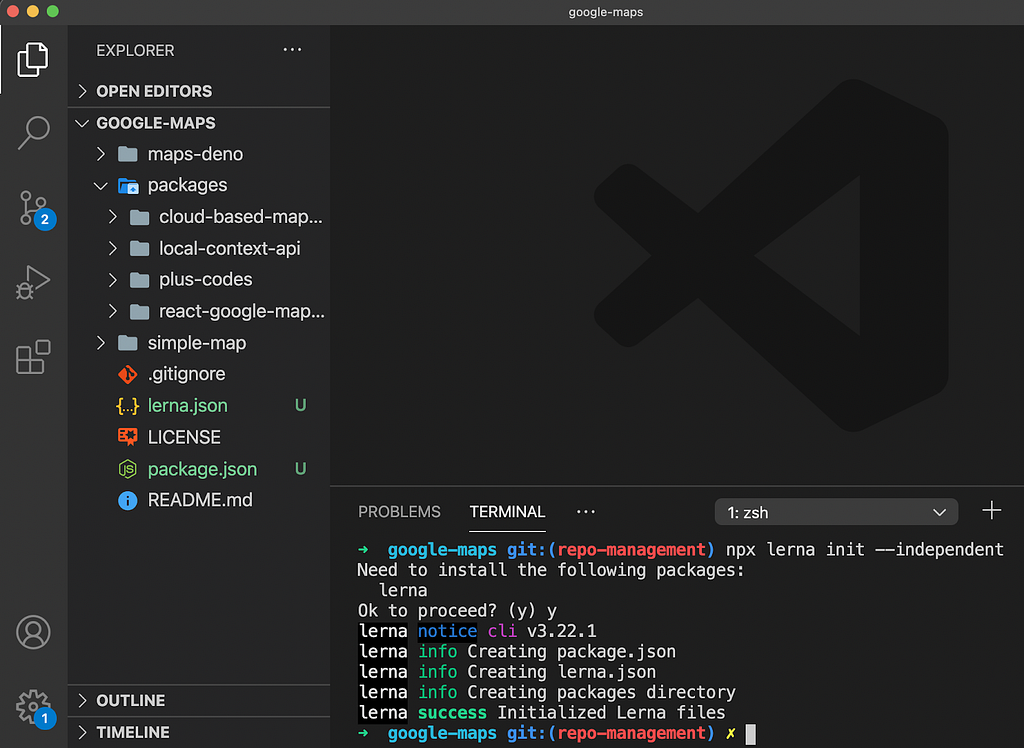
Task: Click the maps-deno folder icon
Action: [127, 154]
